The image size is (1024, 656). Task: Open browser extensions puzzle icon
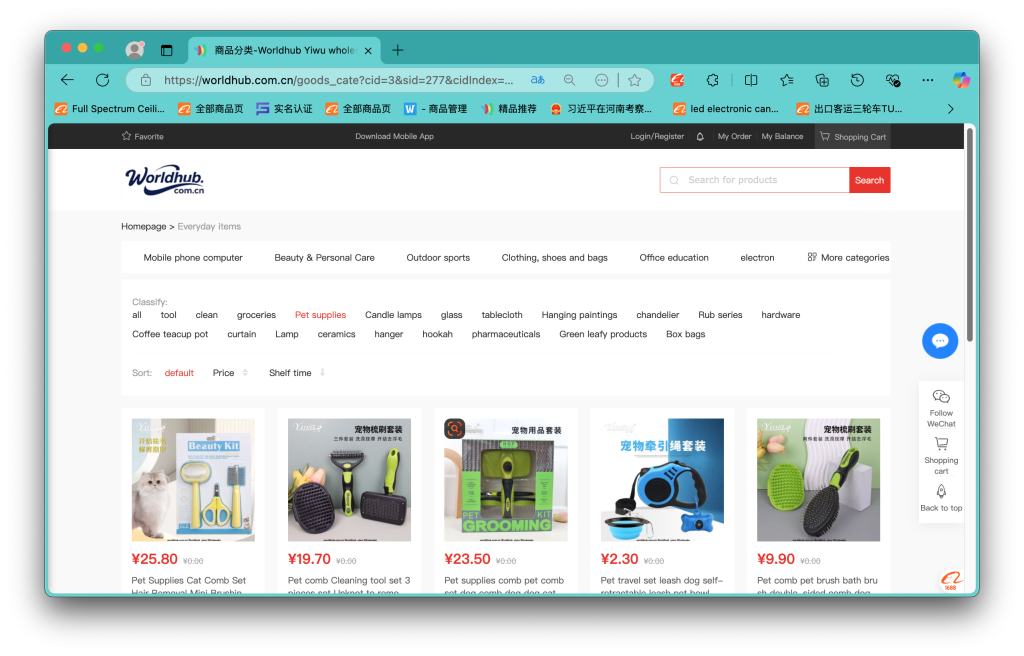click(x=713, y=80)
